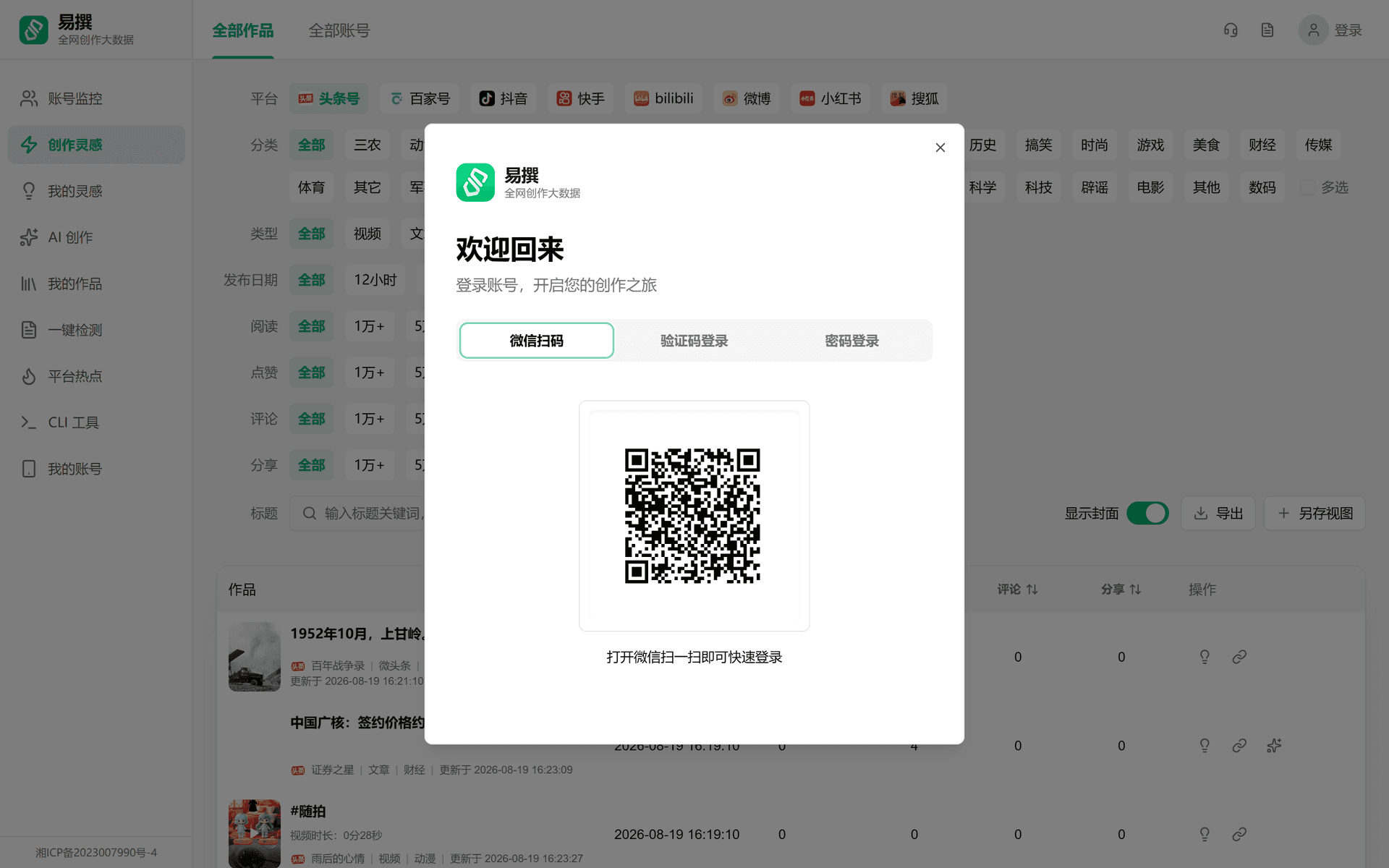
Task: Open the #随拍 video thumbnail
Action: (255, 833)
